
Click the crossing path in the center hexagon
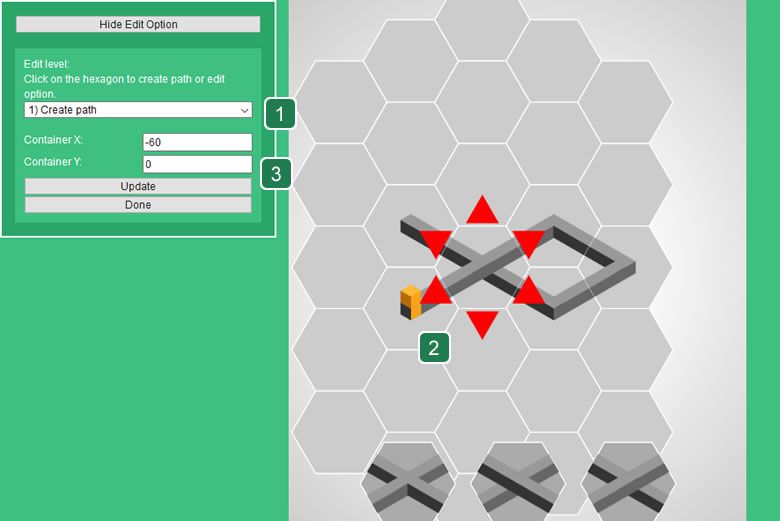pyautogui.click(x=482, y=267)
